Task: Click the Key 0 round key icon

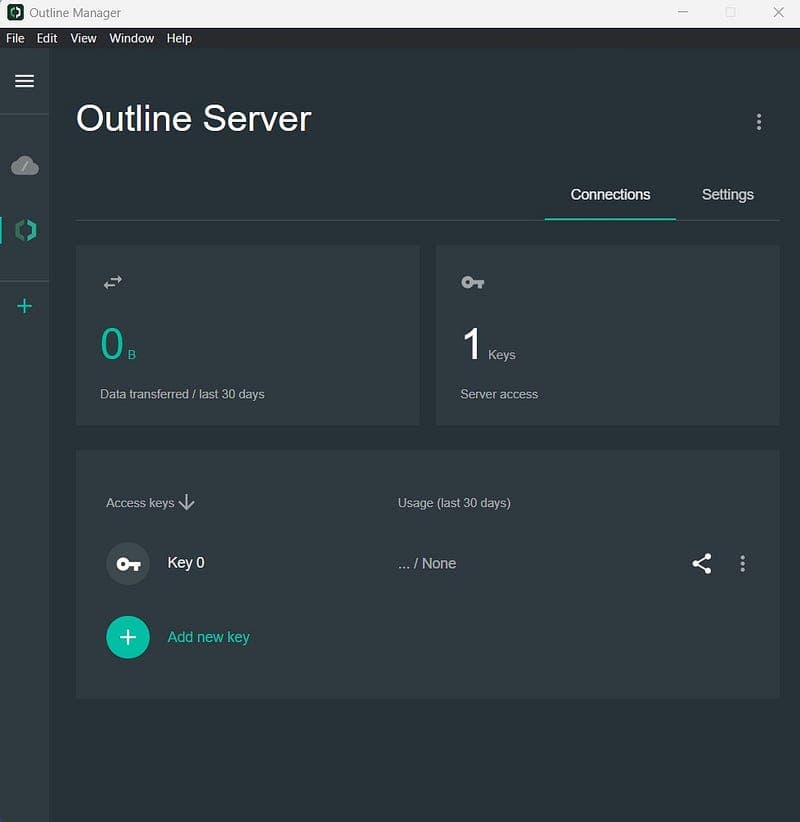Action: click(x=128, y=564)
